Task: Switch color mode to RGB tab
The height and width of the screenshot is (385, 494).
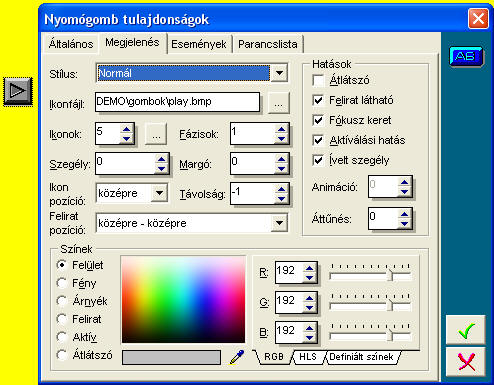Action: click(274, 357)
